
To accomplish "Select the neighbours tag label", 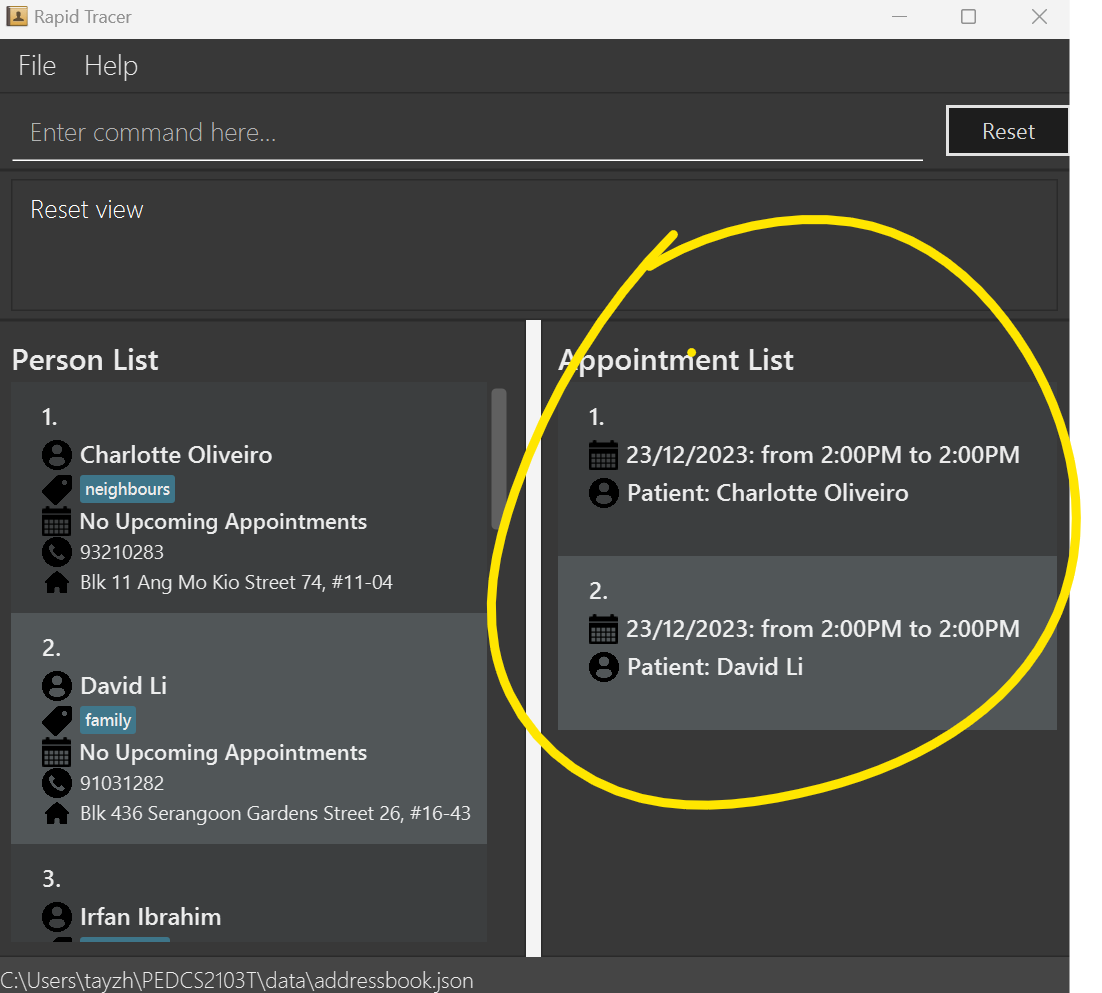I will pyautogui.click(x=127, y=489).
